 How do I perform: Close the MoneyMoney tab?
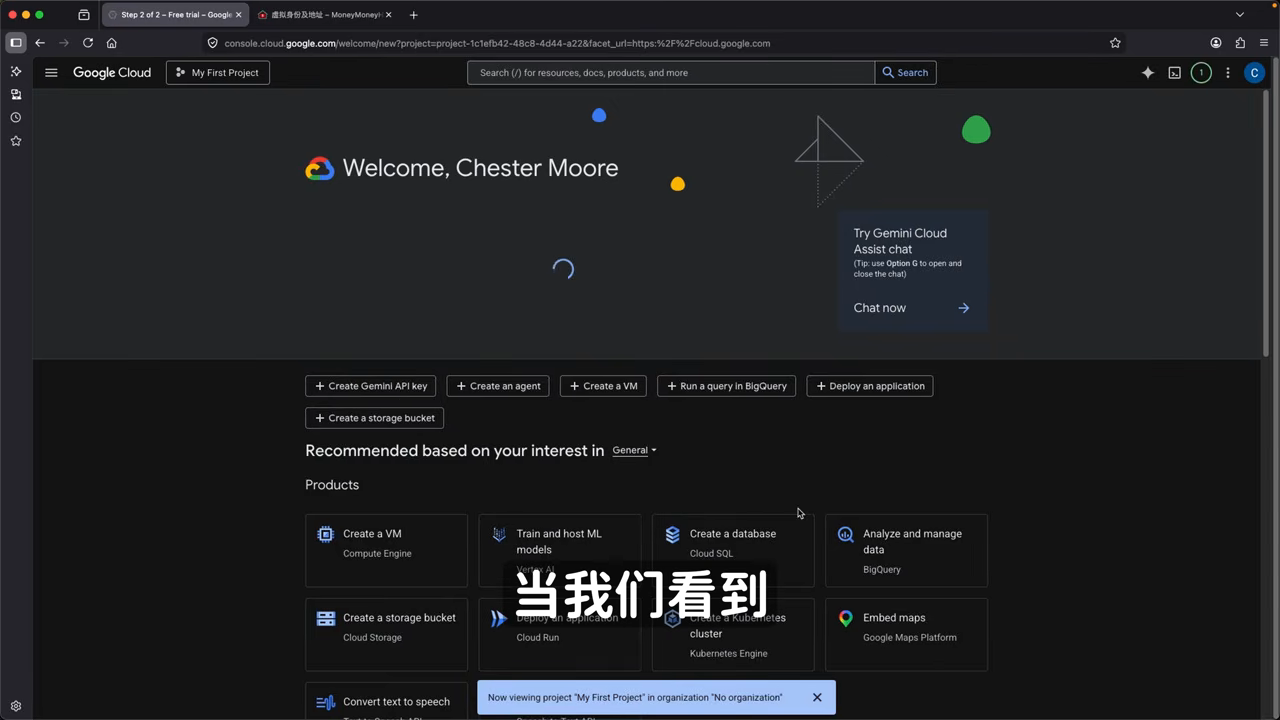pyautogui.click(x=387, y=15)
